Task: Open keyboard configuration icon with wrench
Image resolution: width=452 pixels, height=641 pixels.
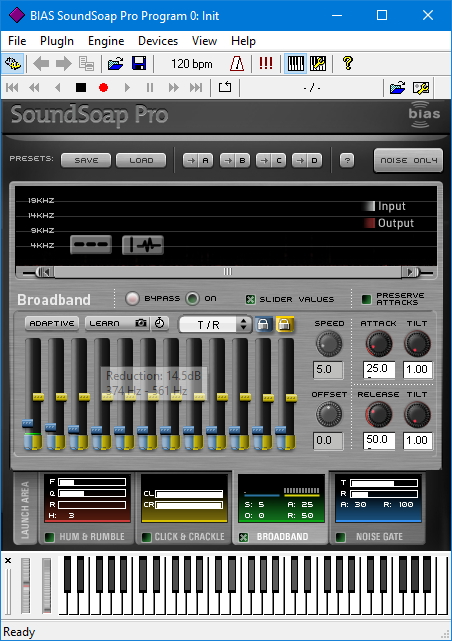Action: pyautogui.click(x=318, y=64)
